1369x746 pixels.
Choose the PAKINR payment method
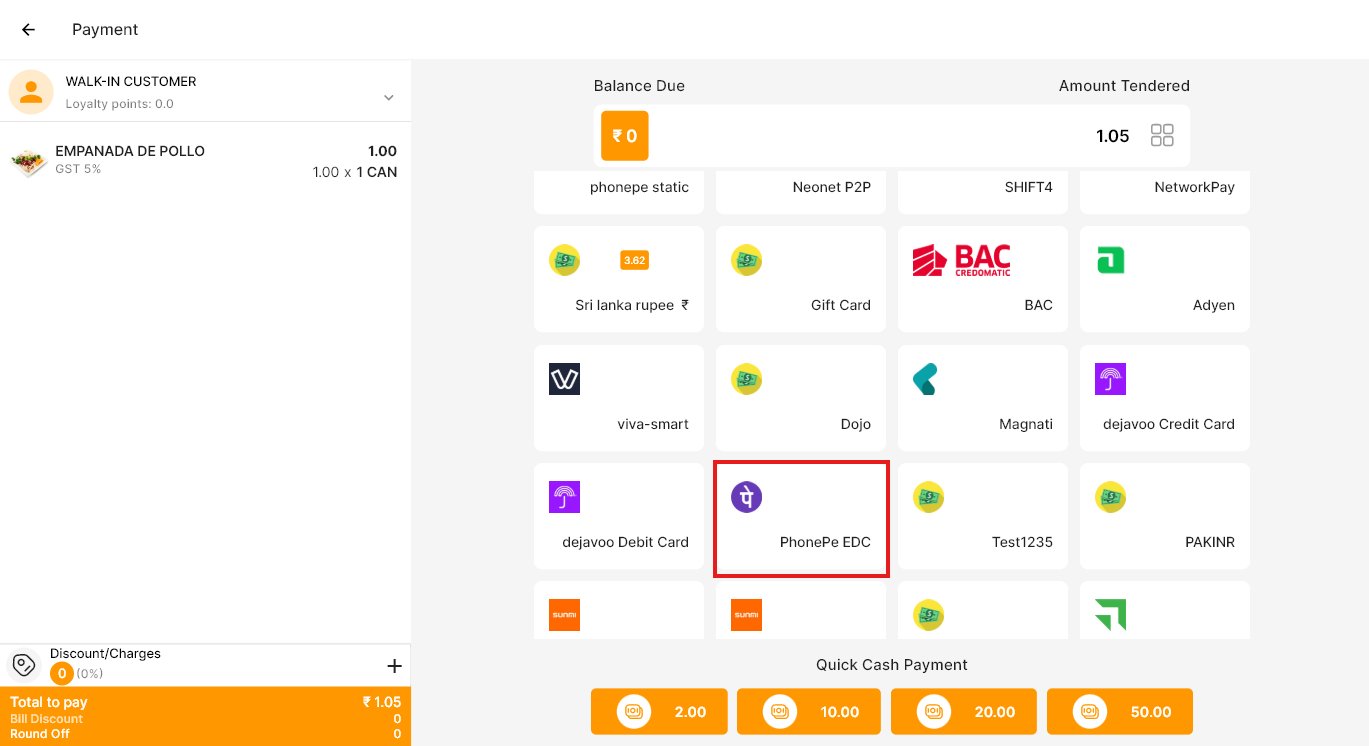point(1165,516)
